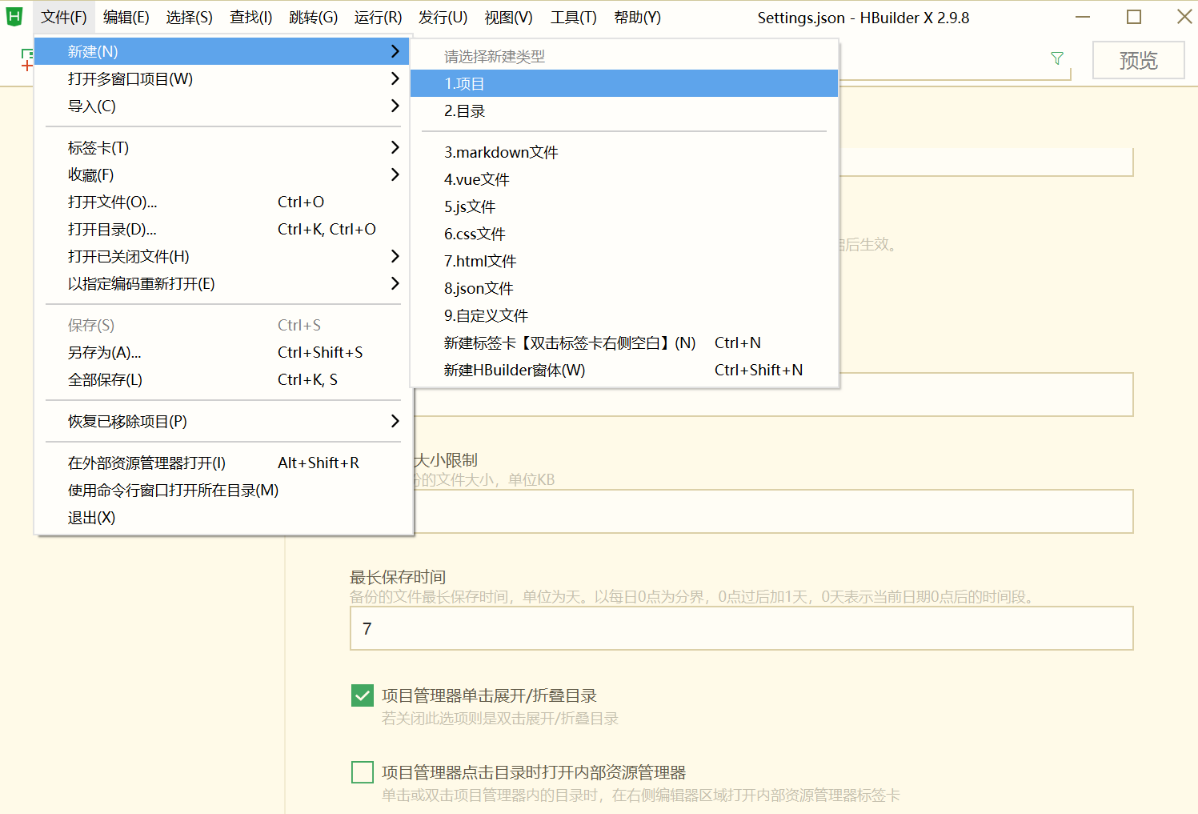This screenshot has height=814, width=1198.
Task: Choose 新建标签卡 (Ctrl+N) entry
Action: pyautogui.click(x=624, y=343)
